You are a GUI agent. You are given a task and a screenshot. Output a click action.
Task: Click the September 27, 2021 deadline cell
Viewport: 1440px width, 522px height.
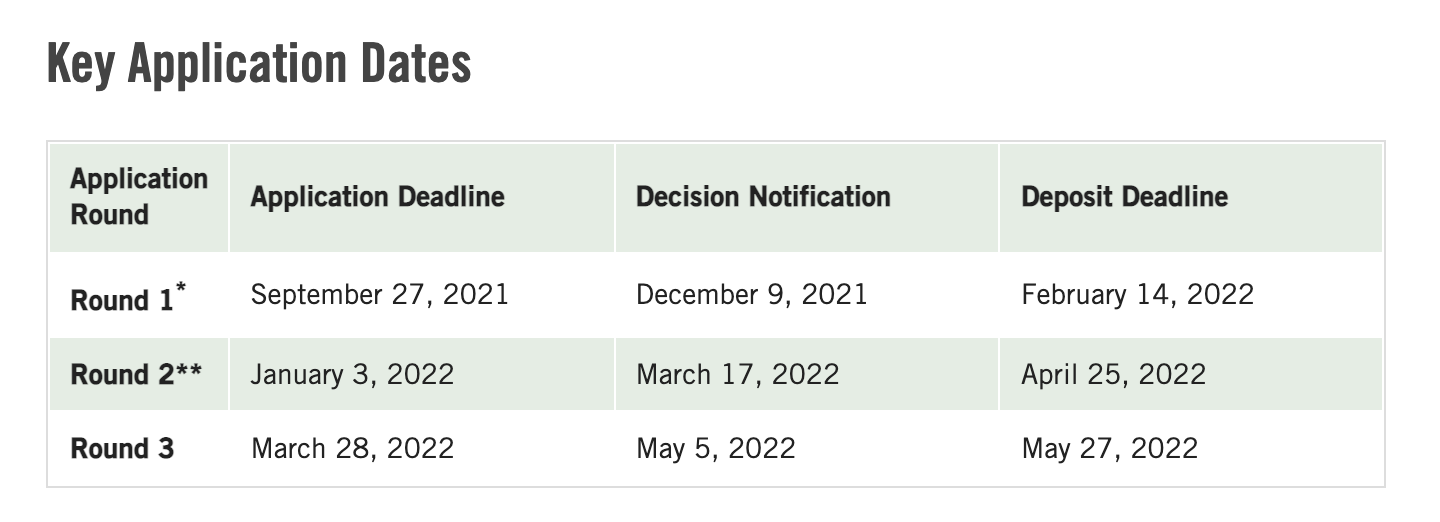pos(380,295)
